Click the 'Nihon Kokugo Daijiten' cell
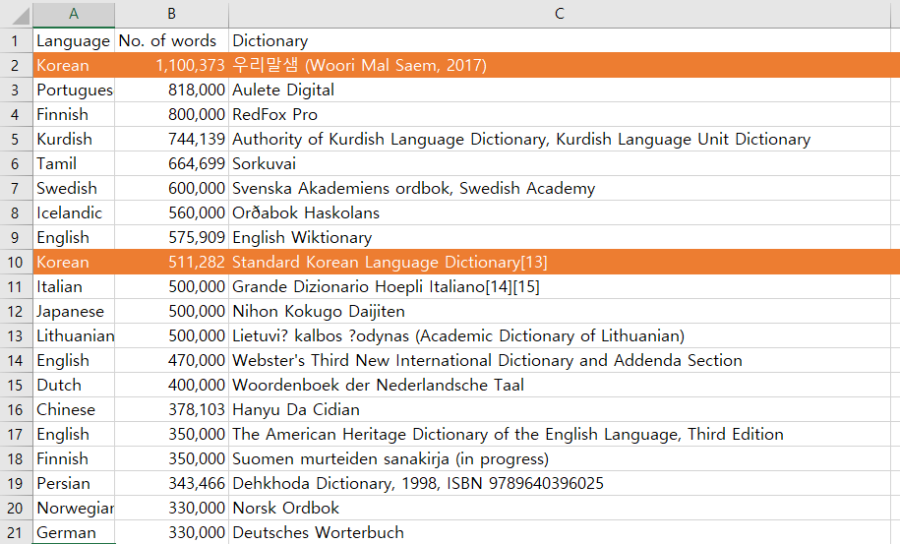This screenshot has height=544, width=900. pos(559,312)
